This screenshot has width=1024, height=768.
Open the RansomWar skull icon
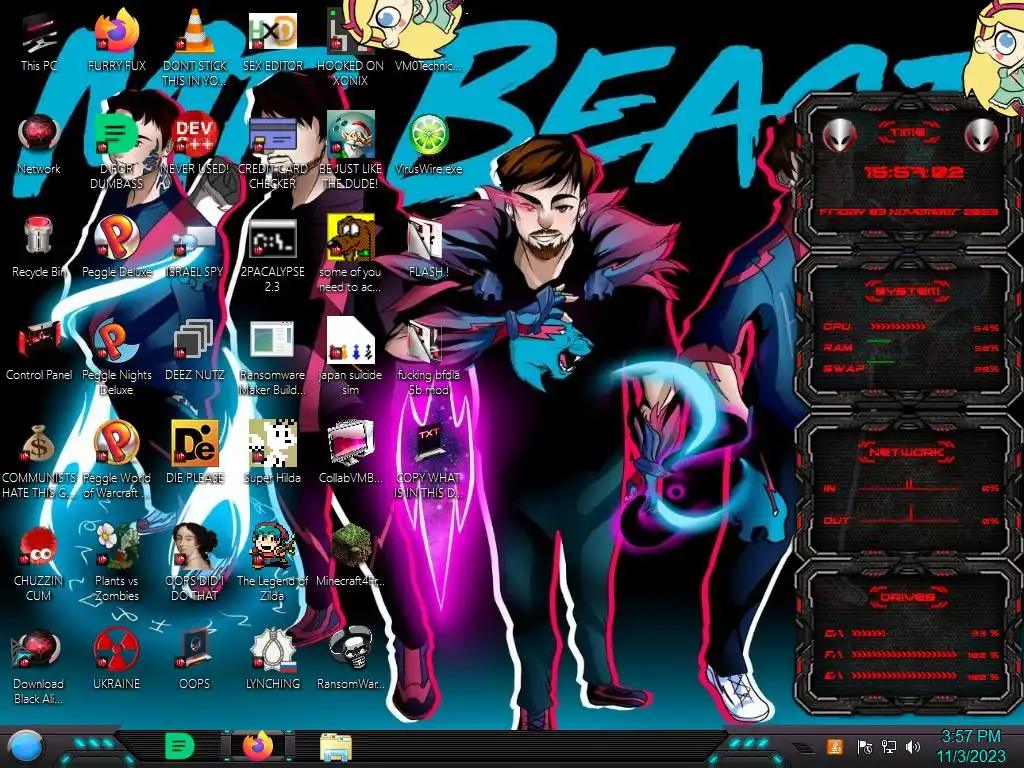click(350, 658)
